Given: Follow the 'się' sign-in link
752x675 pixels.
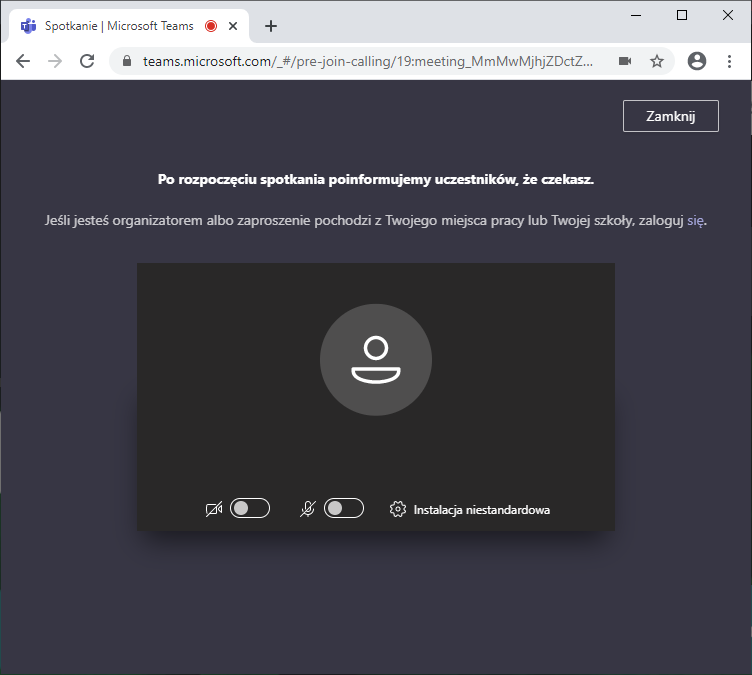Looking at the screenshot, I should coord(695,221).
